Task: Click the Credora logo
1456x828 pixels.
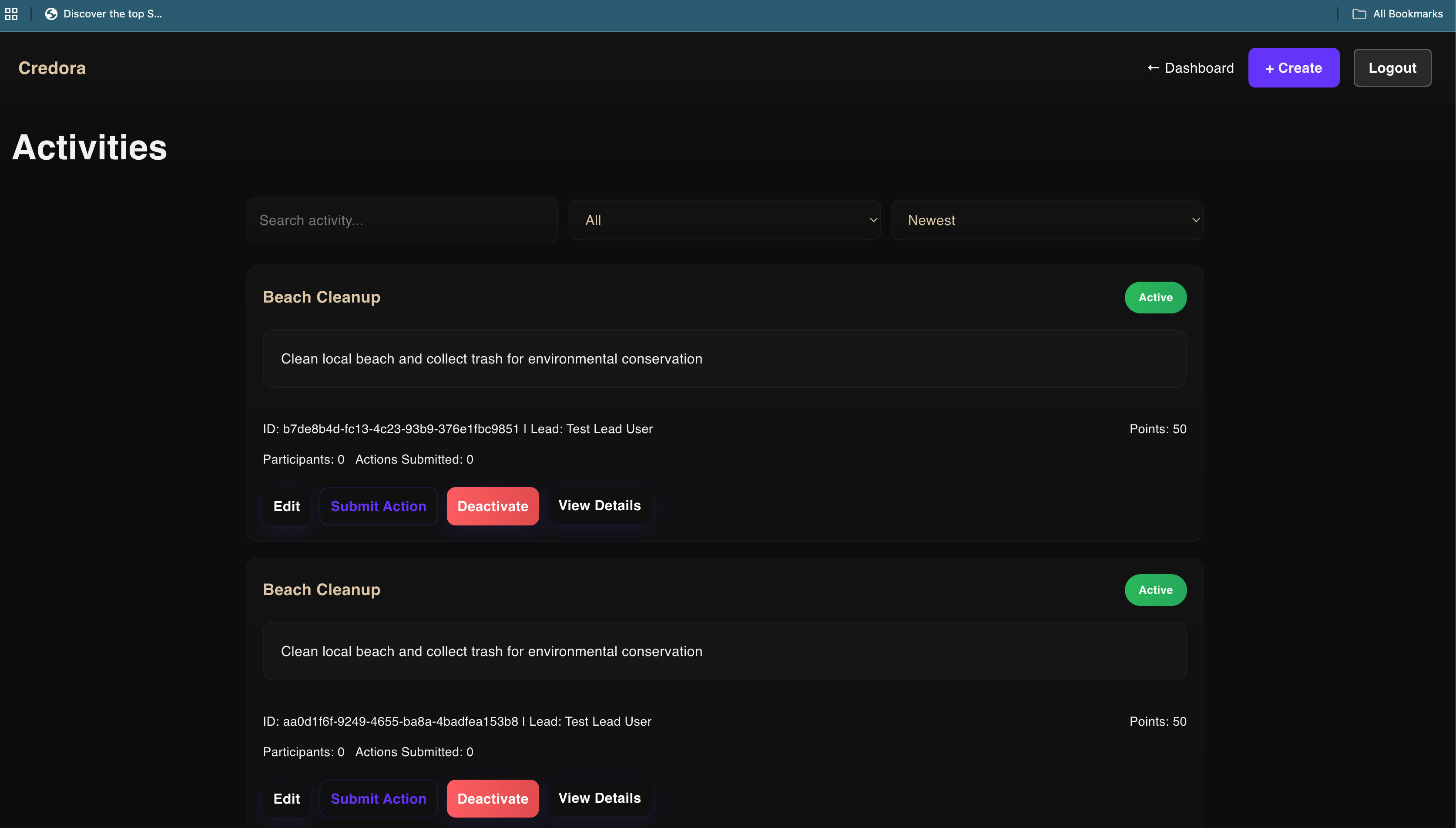Action: pos(52,67)
